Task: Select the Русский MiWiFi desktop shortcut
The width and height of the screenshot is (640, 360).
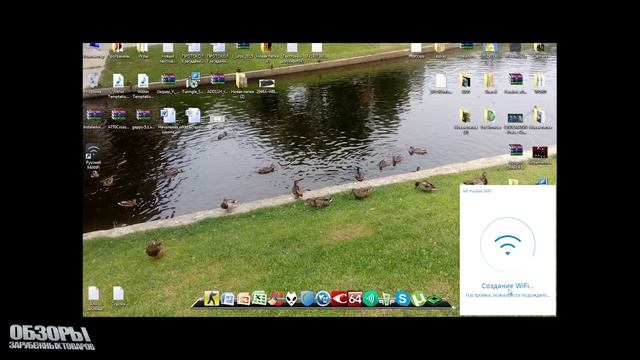Action: (93, 157)
